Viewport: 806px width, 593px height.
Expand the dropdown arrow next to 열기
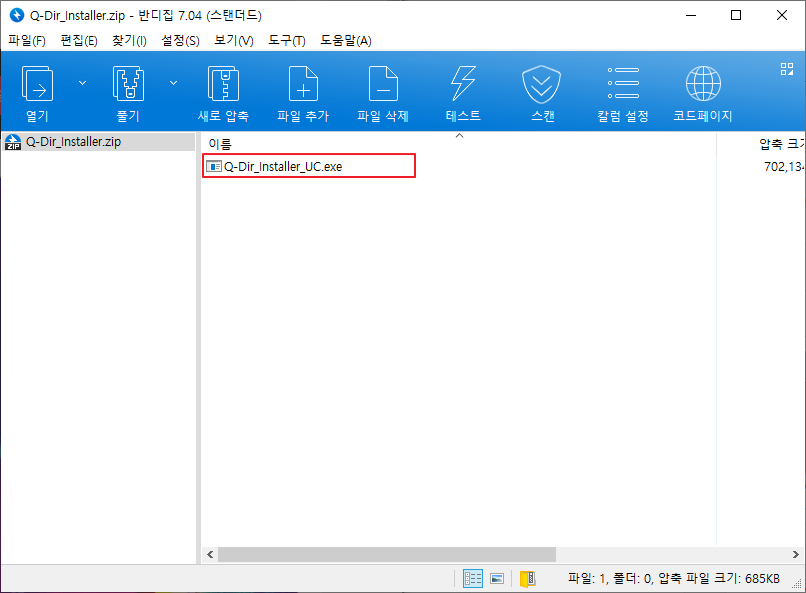(x=82, y=83)
